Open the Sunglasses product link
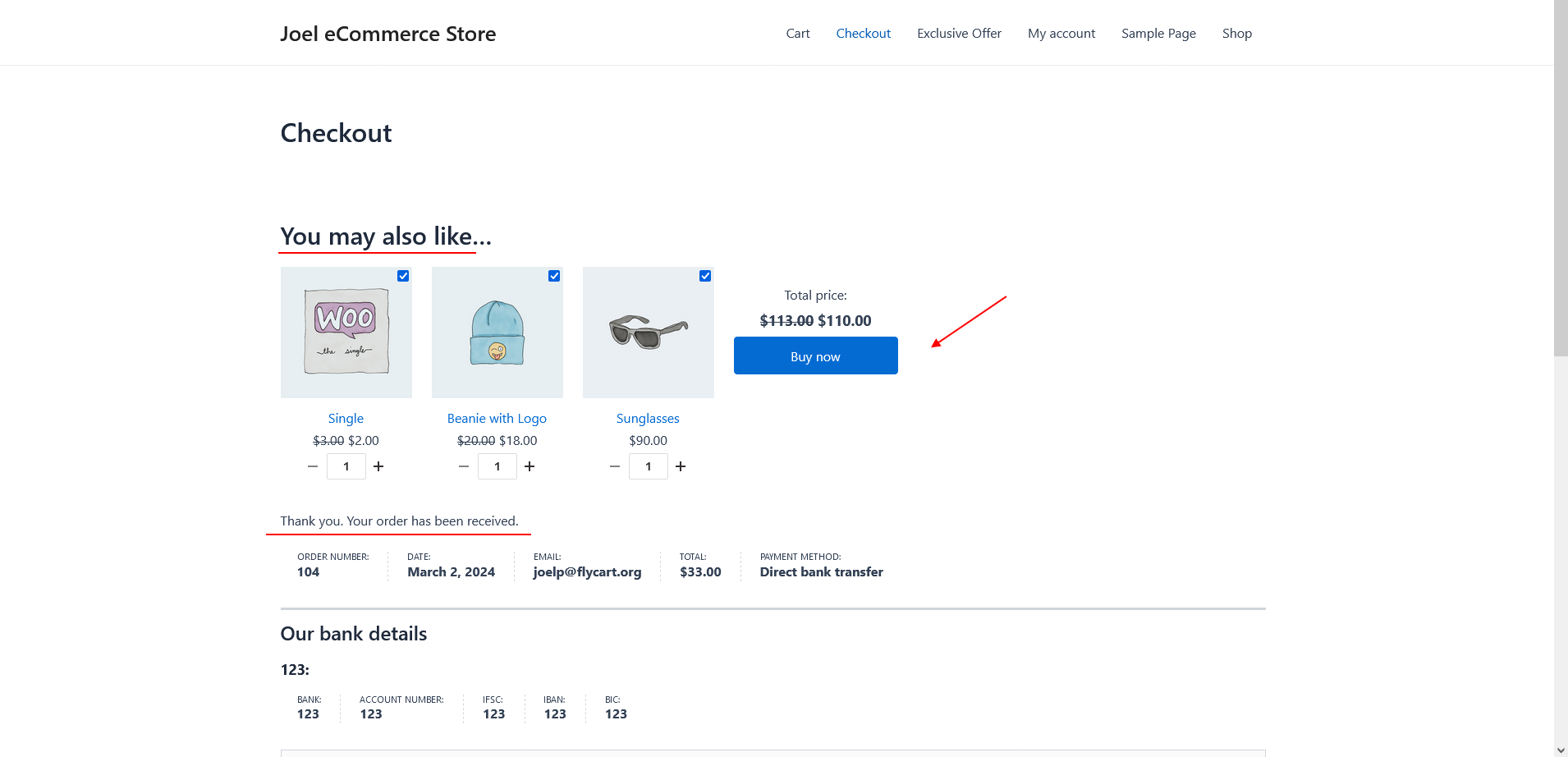 coord(648,419)
